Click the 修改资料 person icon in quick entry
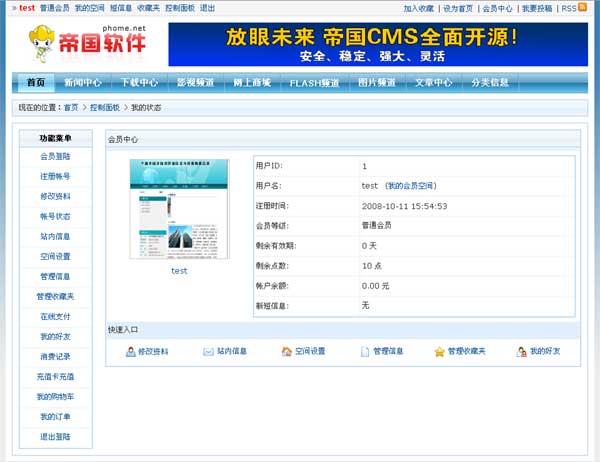 131,352
